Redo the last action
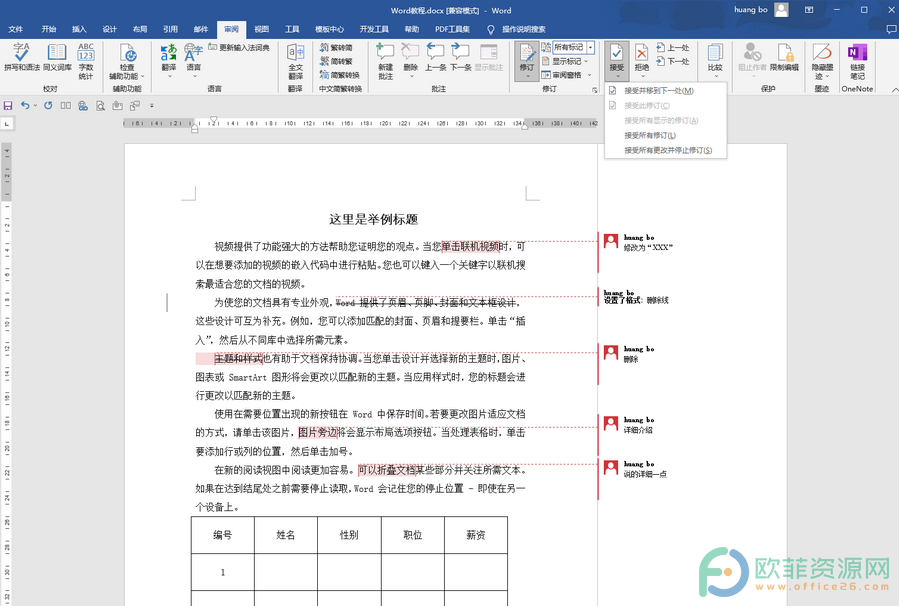 48,105
